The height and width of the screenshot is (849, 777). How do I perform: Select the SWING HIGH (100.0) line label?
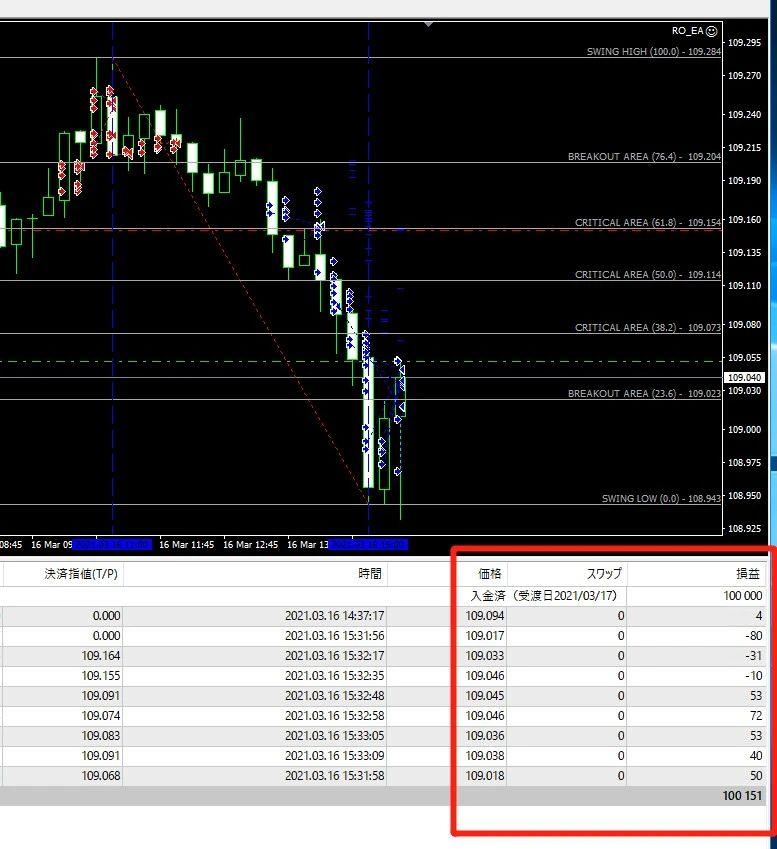(x=653, y=51)
